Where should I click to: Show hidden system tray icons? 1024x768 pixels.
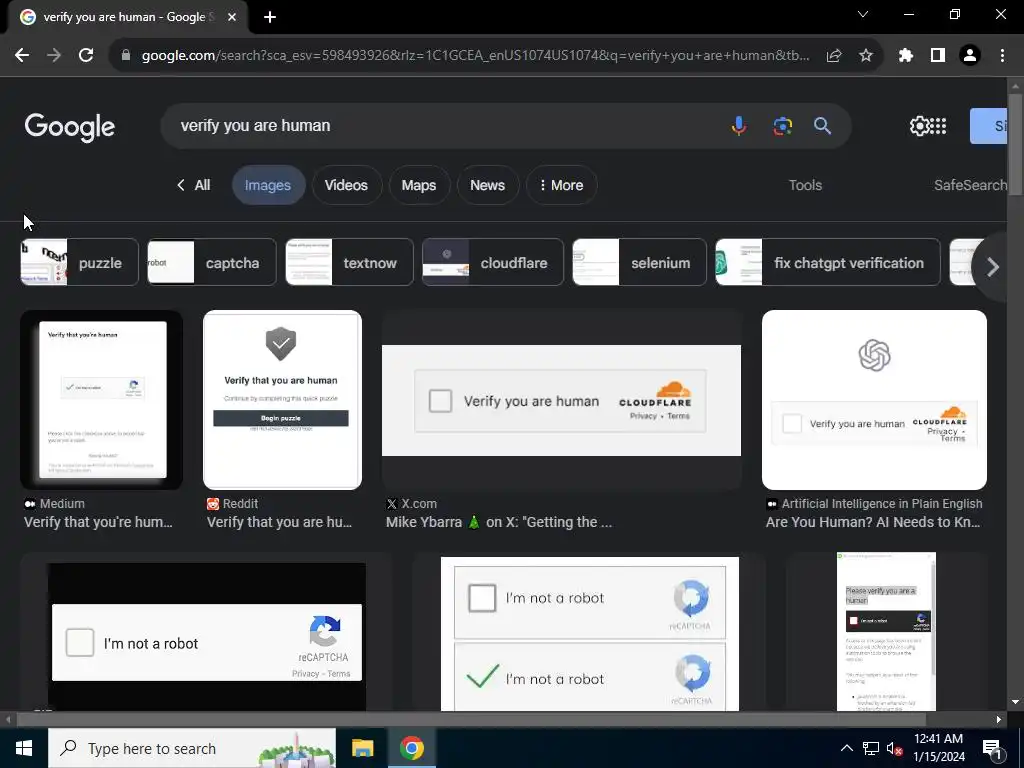pos(846,748)
